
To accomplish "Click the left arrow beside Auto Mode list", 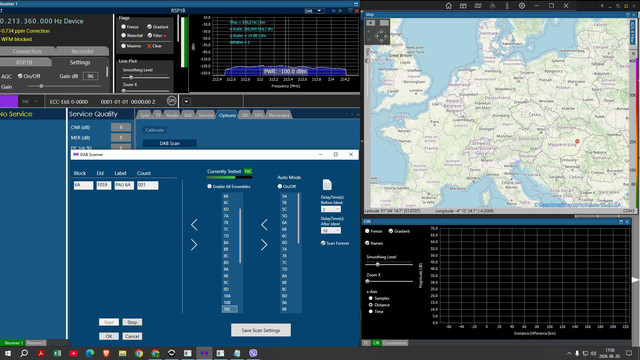I will (264, 224).
